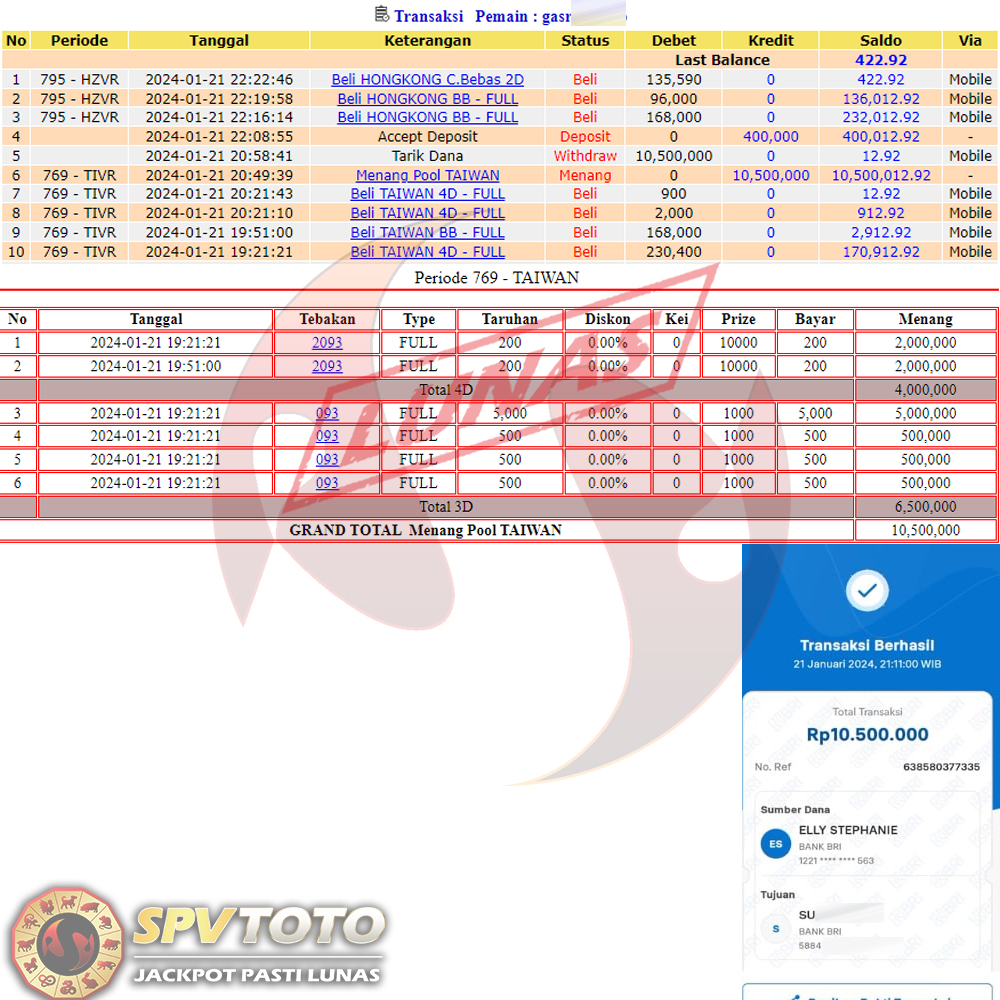This screenshot has height=1000, width=1000.
Task: Click the Status column header
Action: pyautogui.click(x=585, y=41)
